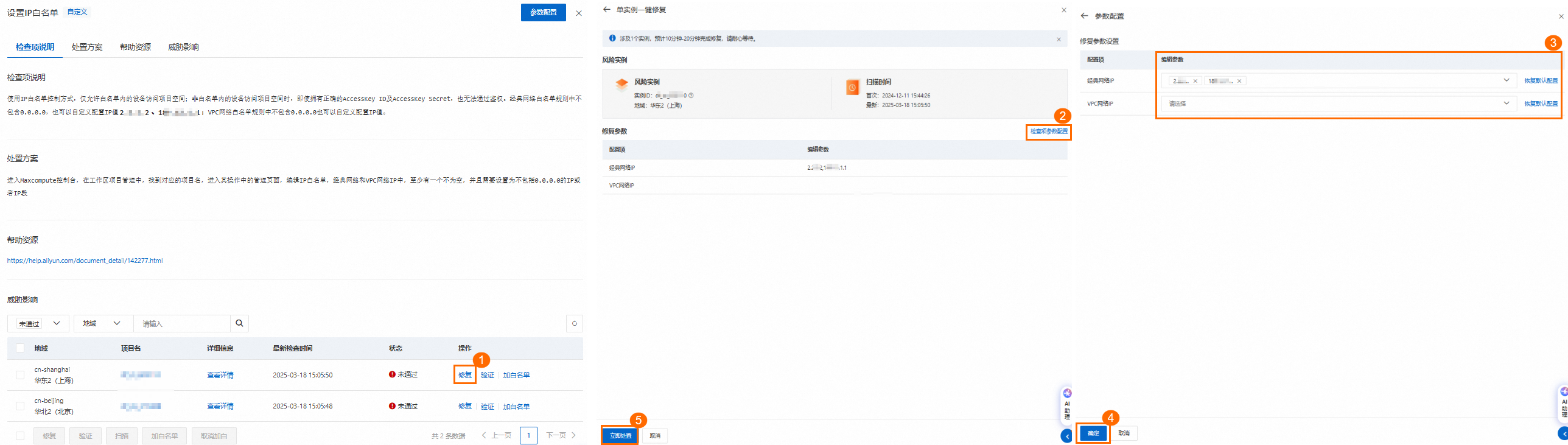
Task: Remove the IP tag starting with 18
Action: pos(1239,81)
